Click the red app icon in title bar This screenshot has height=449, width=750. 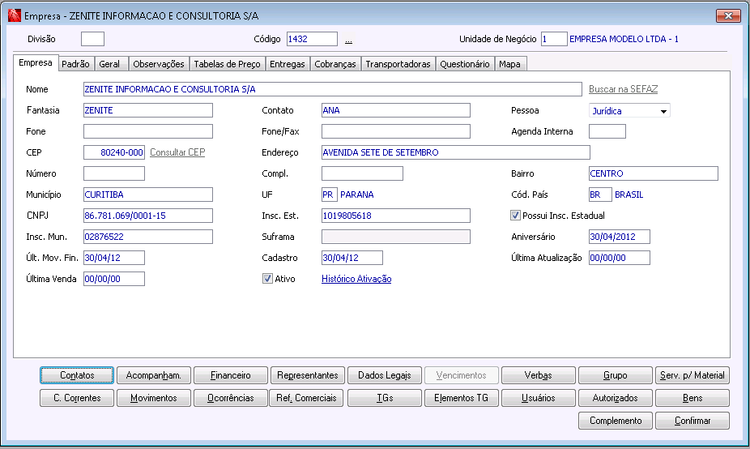click(14, 16)
